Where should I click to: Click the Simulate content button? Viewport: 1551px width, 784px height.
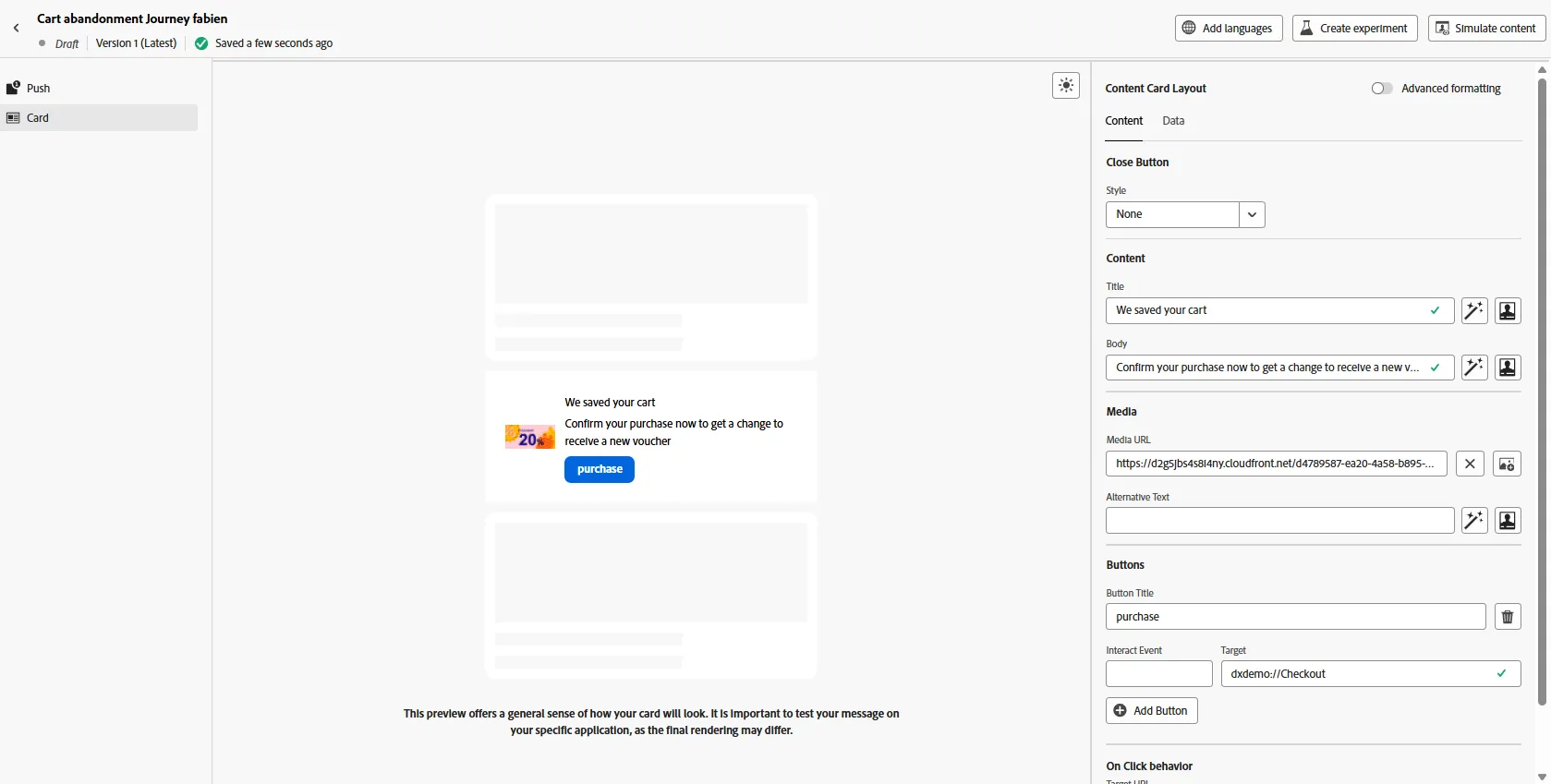tap(1486, 29)
